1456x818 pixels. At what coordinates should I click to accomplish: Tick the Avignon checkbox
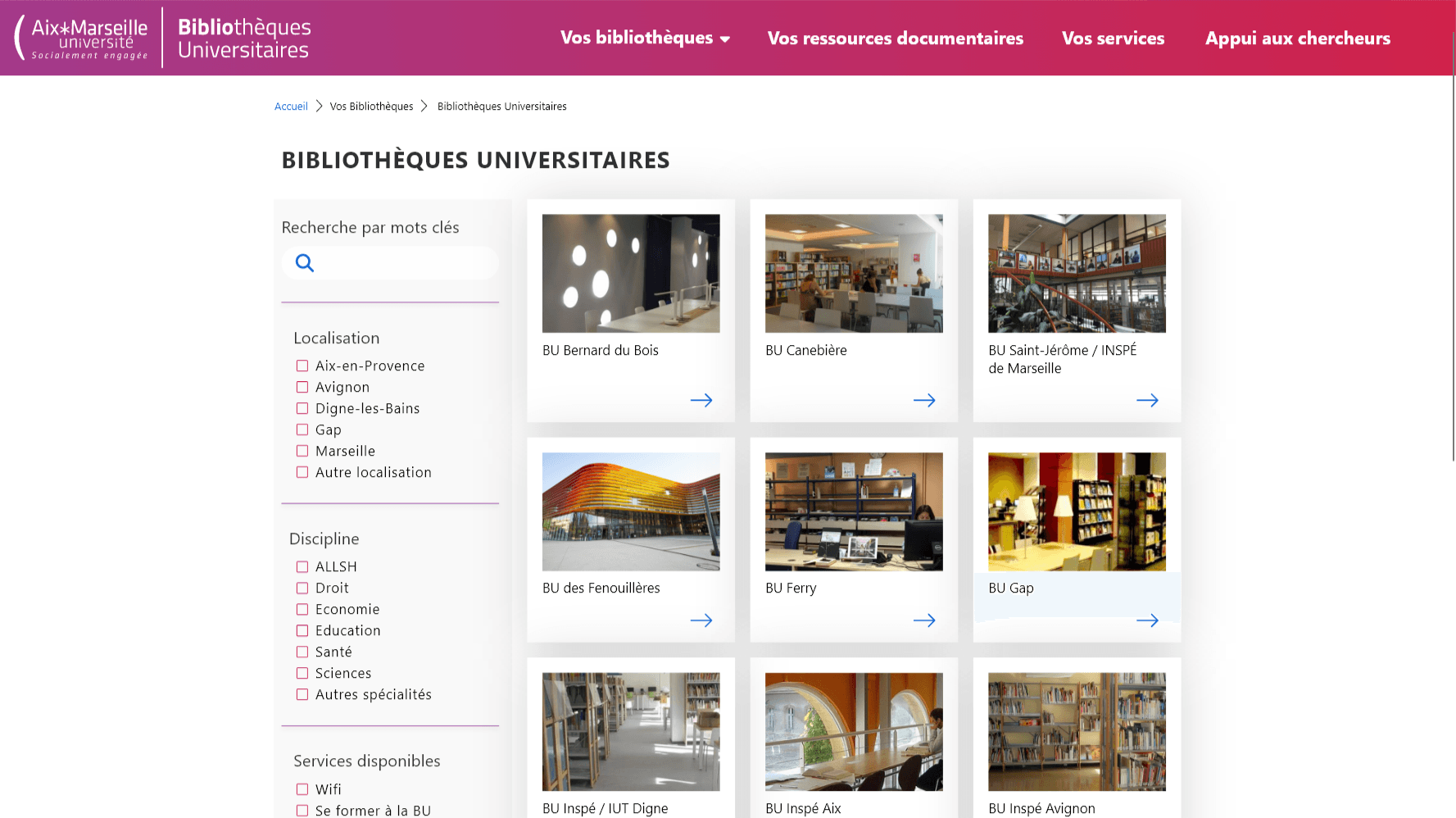point(302,387)
